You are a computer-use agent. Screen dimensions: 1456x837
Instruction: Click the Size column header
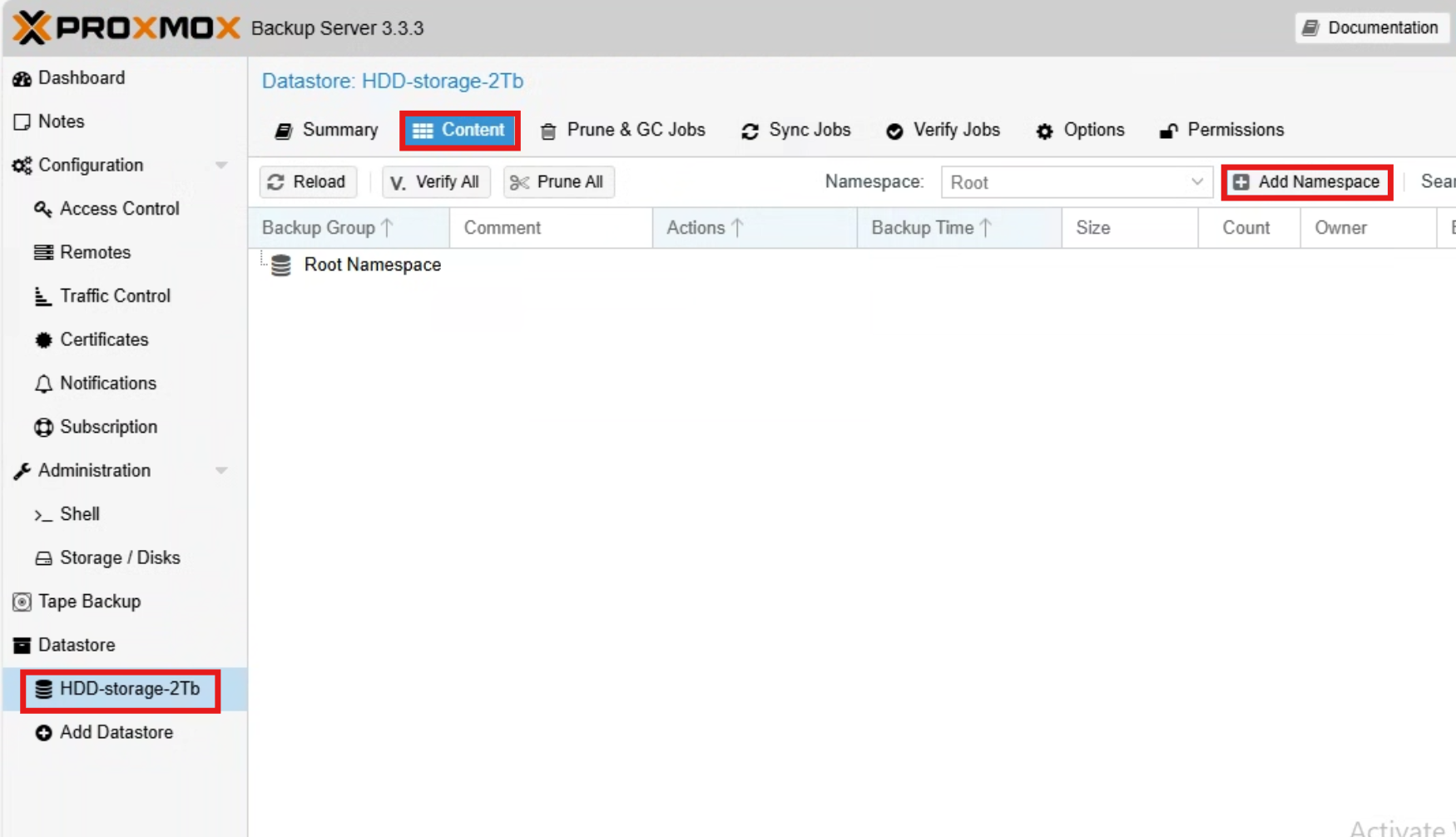click(x=1130, y=228)
